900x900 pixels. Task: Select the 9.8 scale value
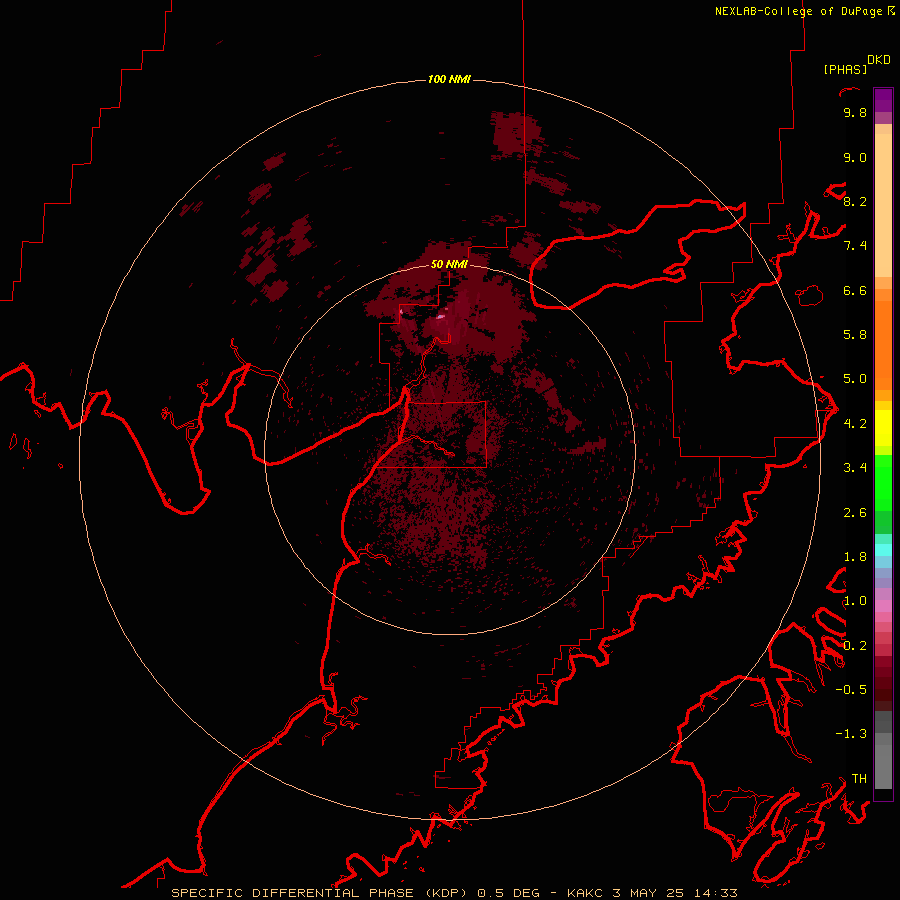pyautogui.click(x=855, y=112)
